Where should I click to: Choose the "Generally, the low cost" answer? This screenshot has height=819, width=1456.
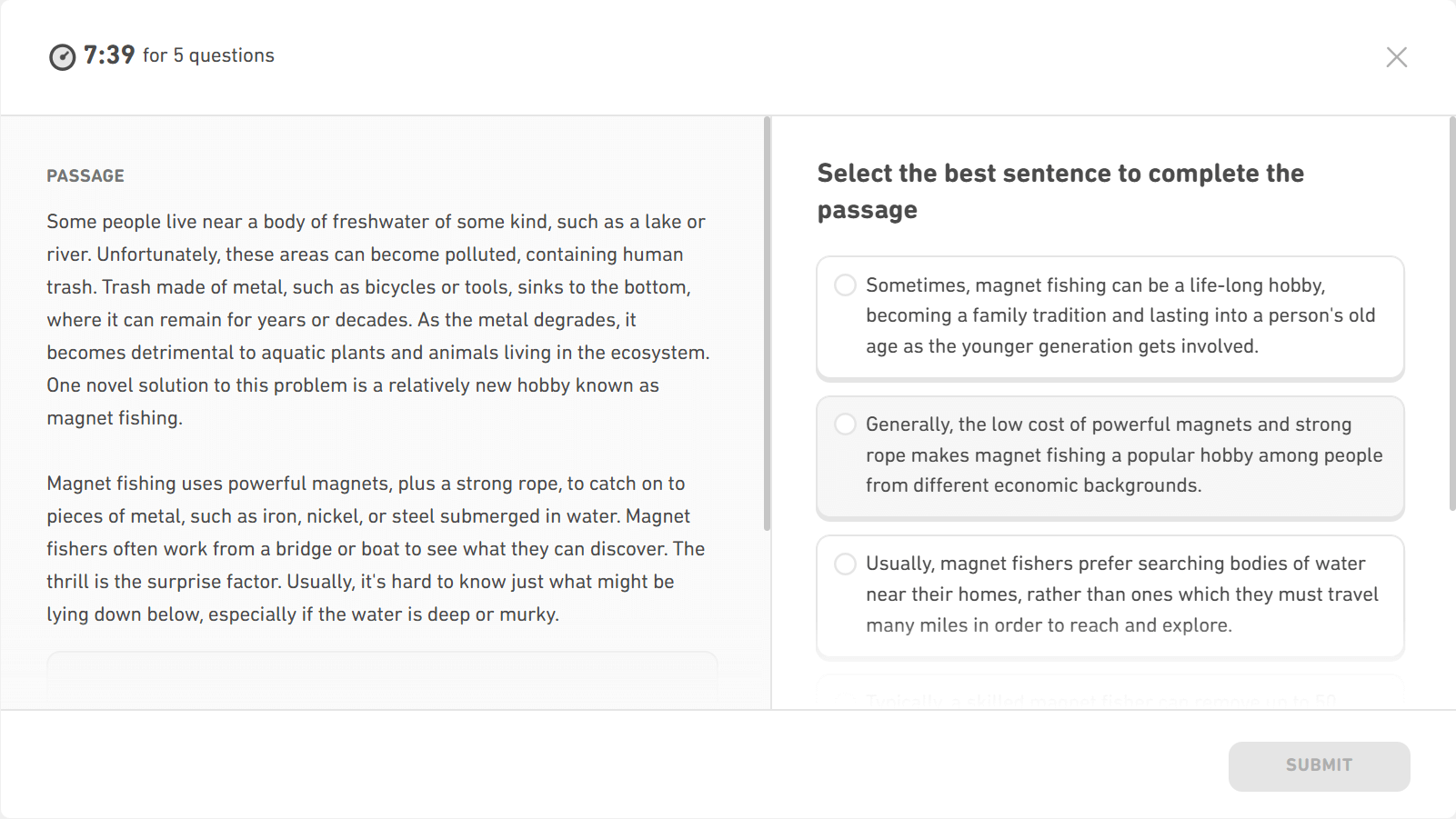tap(1110, 455)
